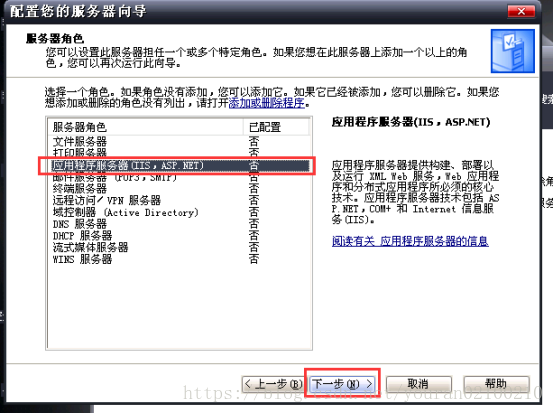Open 阅读有关应用程序服务器的信息 link
Viewport: 554px width, 413px height.
pyautogui.click(x=410, y=241)
